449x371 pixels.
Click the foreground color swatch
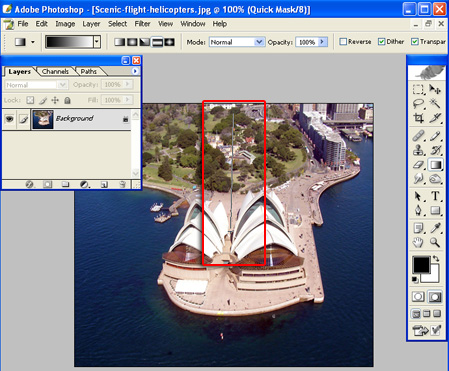421,265
